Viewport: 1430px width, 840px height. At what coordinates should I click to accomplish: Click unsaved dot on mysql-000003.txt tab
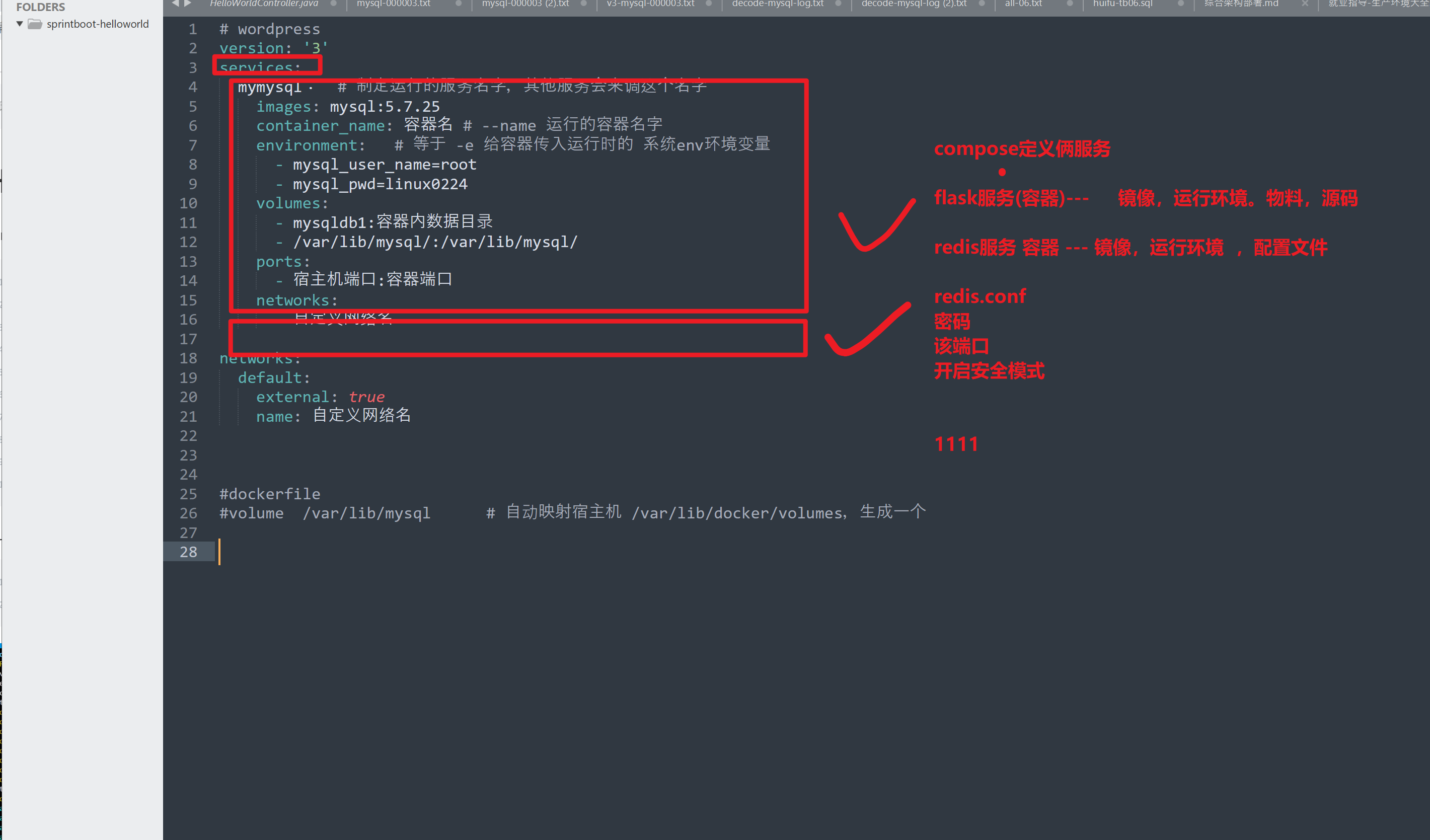(x=458, y=4)
